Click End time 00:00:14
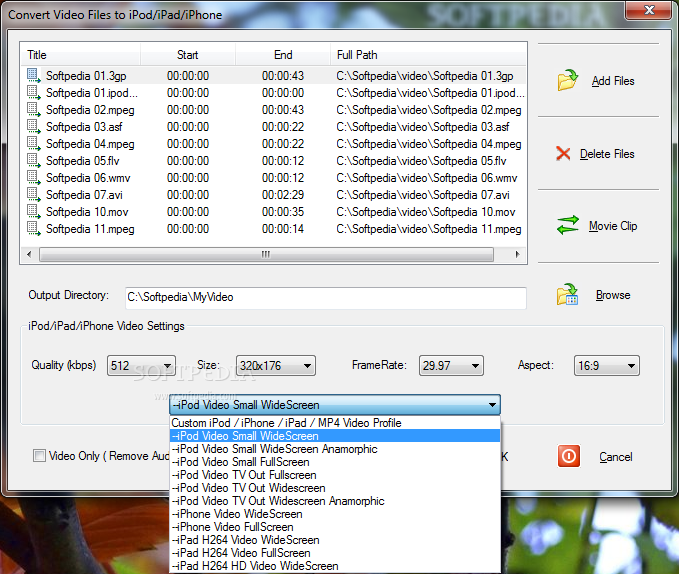Screen dimensions: 679x574 tap(283, 229)
